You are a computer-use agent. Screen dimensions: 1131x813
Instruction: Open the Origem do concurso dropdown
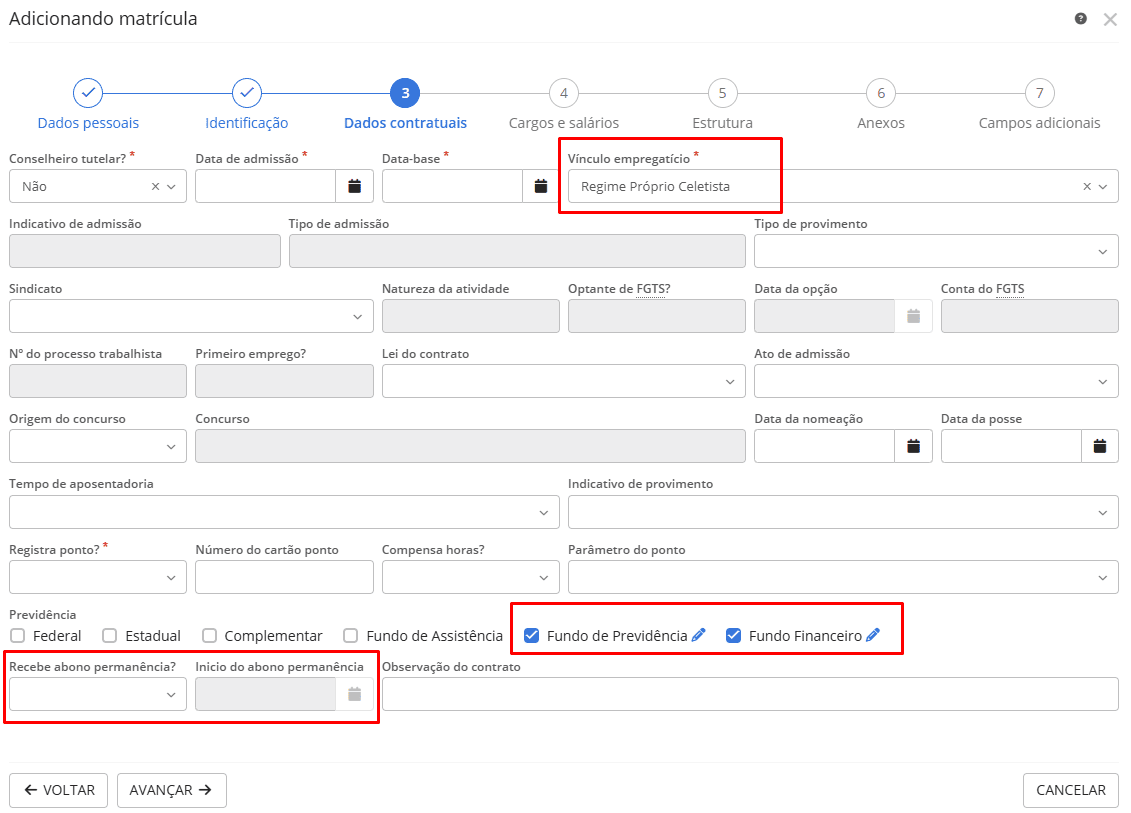click(98, 446)
